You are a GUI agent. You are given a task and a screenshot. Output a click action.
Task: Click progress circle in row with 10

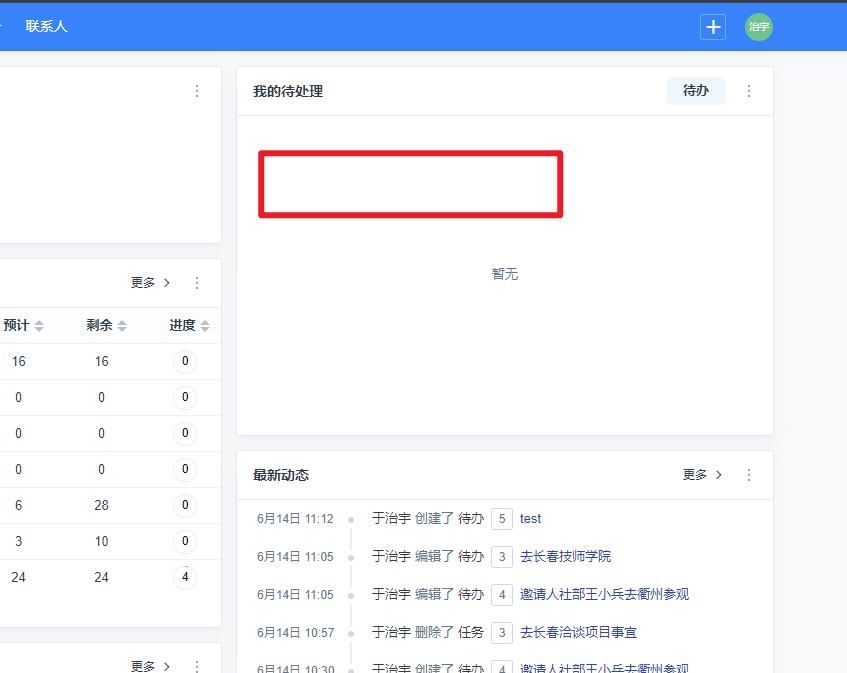click(x=185, y=541)
